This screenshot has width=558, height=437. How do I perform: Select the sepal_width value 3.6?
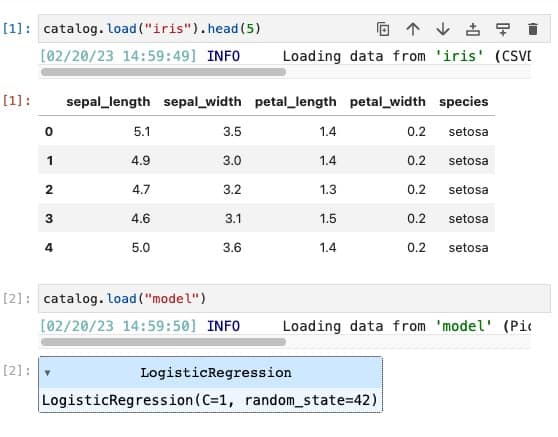pos(232,247)
